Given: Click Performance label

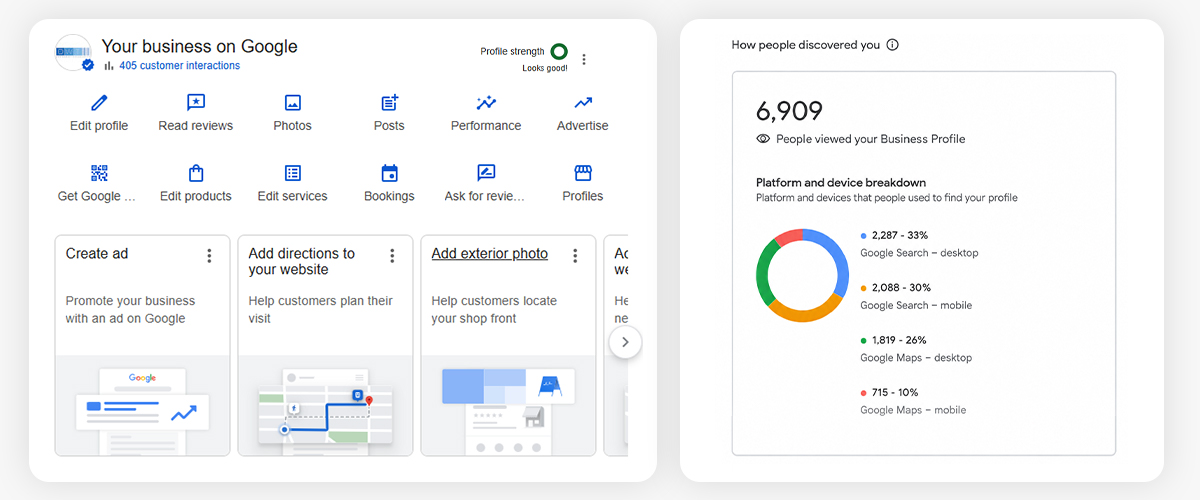Looking at the screenshot, I should click(x=486, y=126).
